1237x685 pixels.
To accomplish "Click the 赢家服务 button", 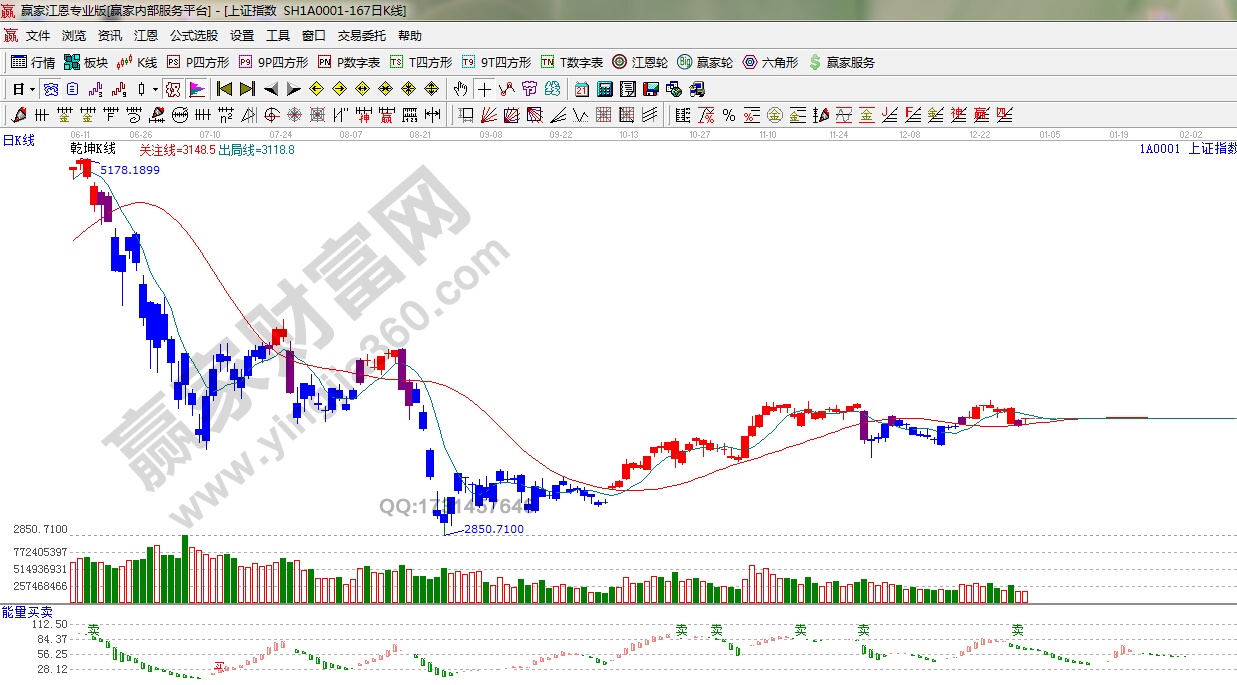I will tap(841, 62).
